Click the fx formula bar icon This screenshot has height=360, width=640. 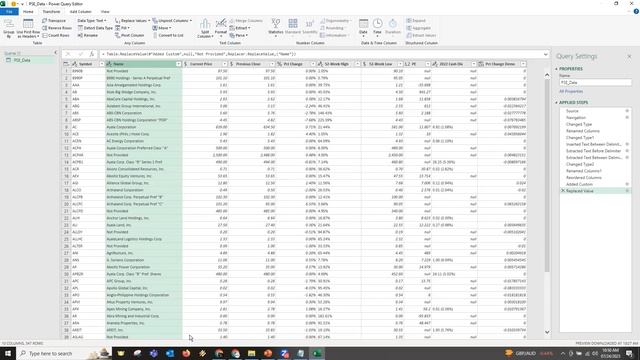(x=92, y=54)
